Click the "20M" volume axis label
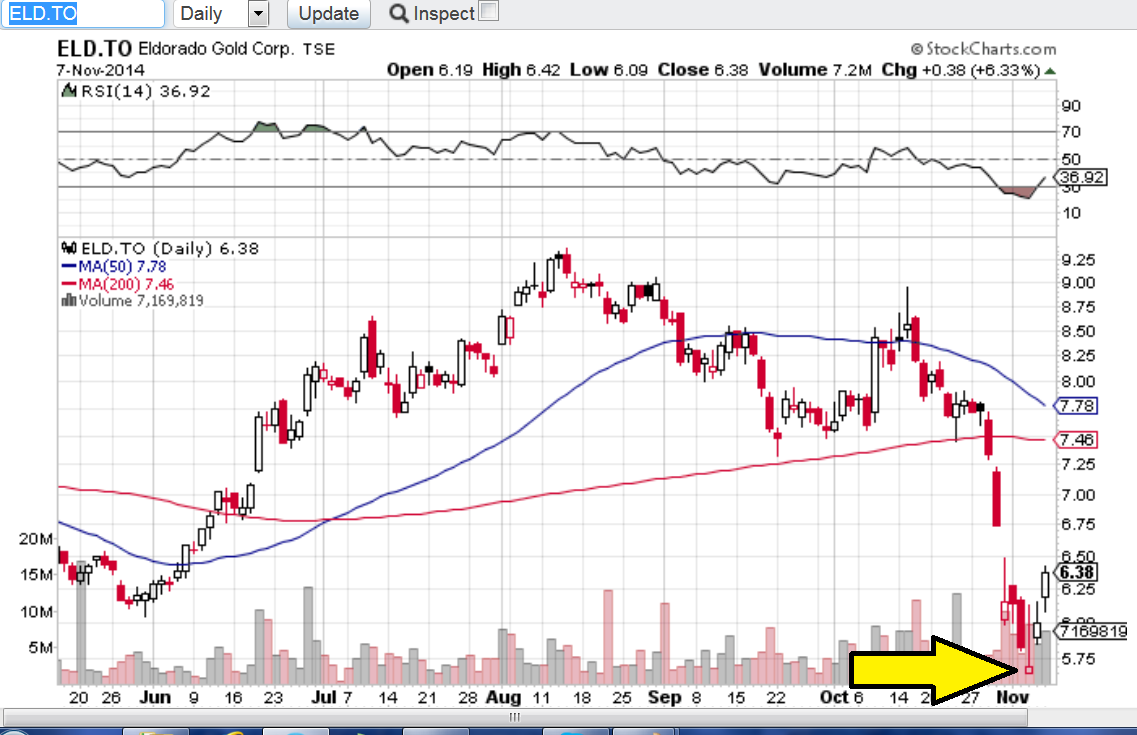Screen dimensions: 1137x735 tap(36, 539)
